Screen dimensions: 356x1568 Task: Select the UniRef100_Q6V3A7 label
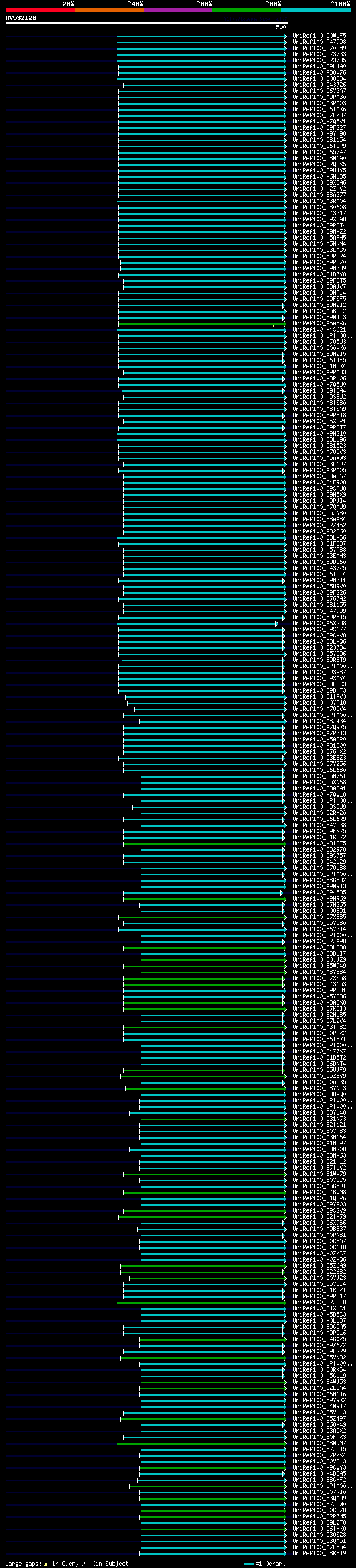(x=319, y=91)
